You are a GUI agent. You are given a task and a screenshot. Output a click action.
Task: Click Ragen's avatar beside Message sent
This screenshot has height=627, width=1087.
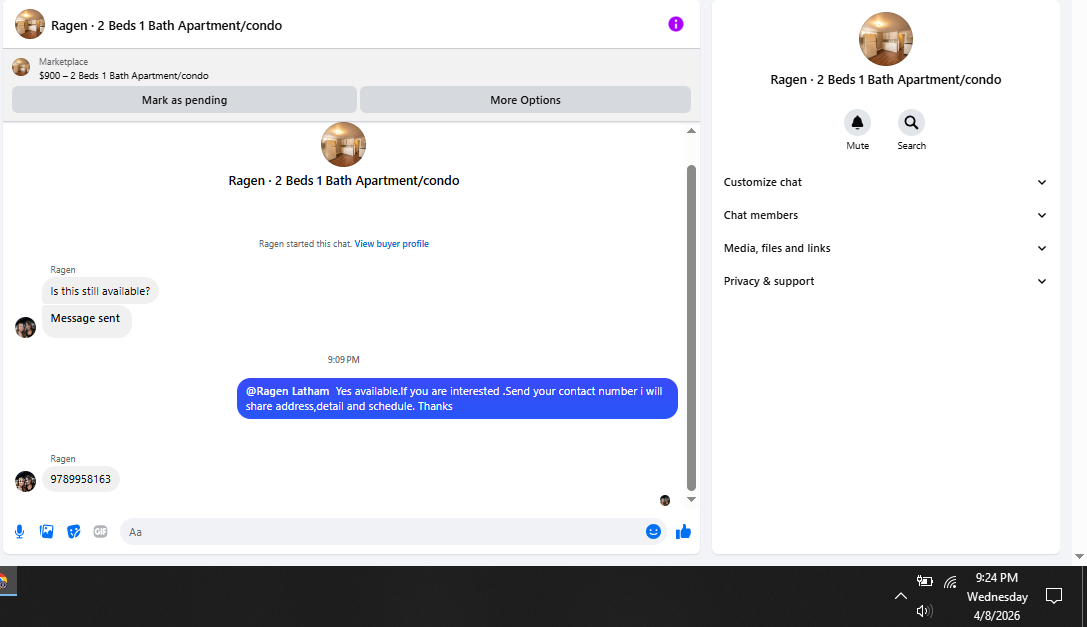26,327
